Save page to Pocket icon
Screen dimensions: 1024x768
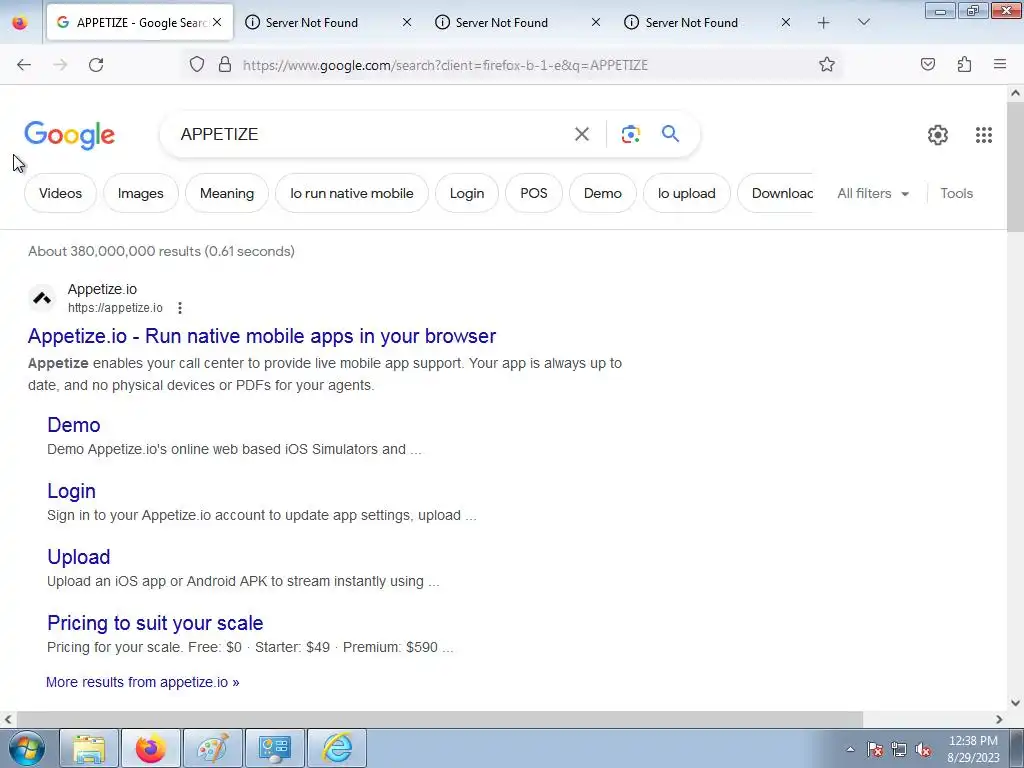point(927,64)
